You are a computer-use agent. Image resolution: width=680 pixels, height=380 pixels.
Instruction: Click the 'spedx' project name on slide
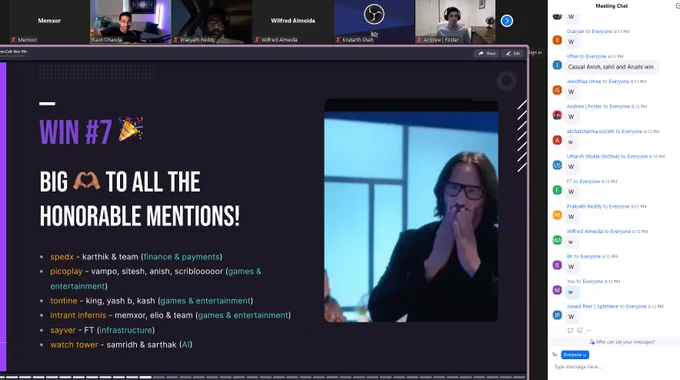[62, 257]
